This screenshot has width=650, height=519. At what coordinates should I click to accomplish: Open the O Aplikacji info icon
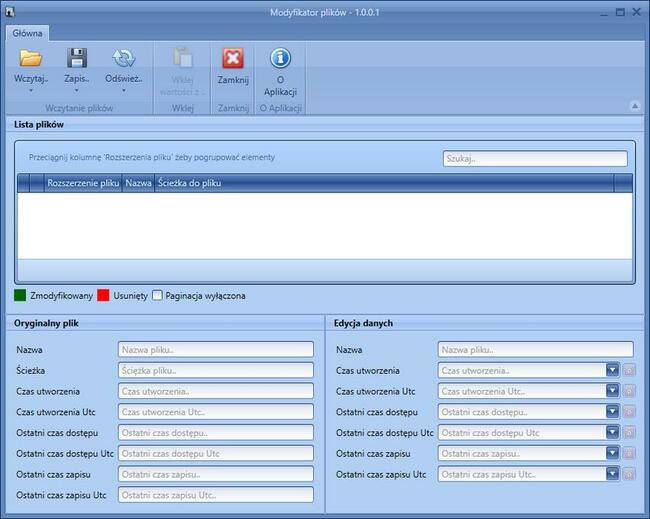click(280, 58)
